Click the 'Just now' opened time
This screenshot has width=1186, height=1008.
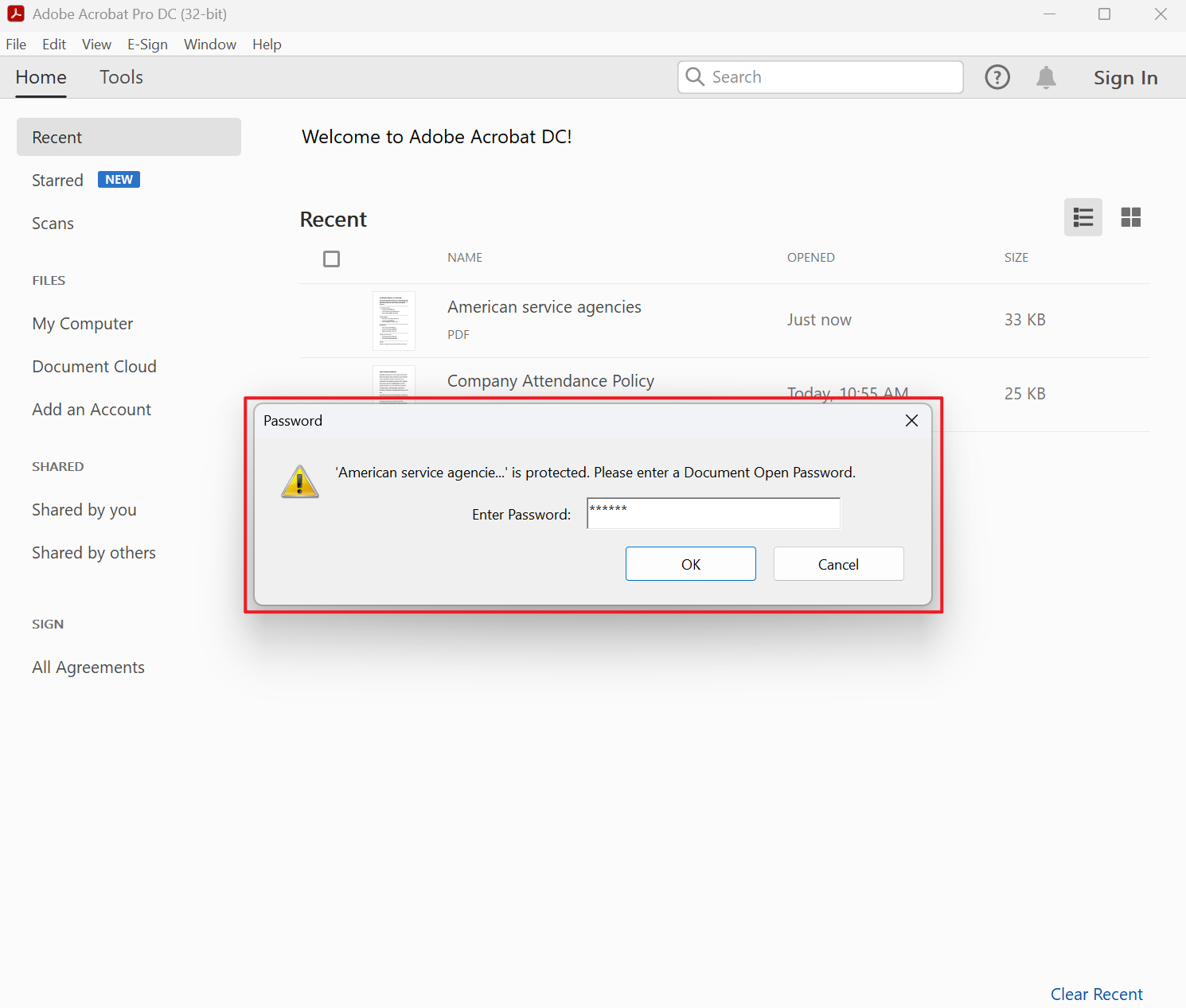[819, 320]
